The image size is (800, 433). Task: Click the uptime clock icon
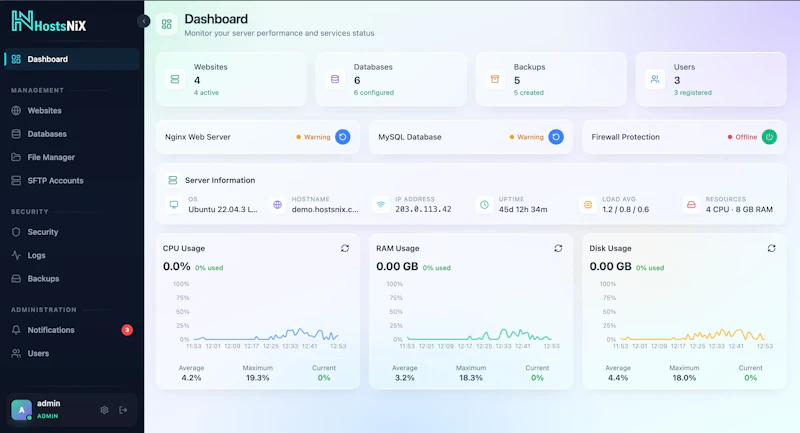pos(485,205)
